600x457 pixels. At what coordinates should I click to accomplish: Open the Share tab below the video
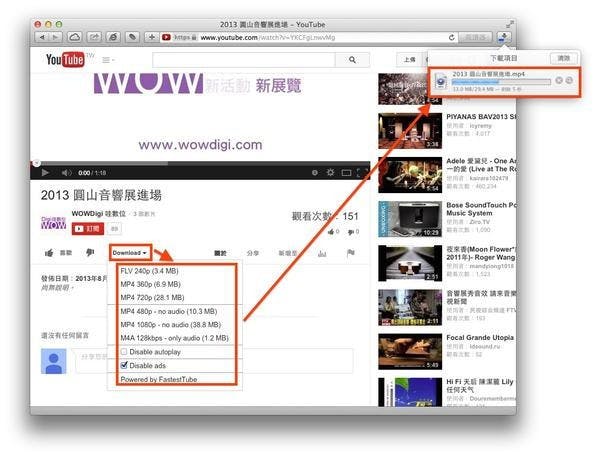click(x=253, y=253)
